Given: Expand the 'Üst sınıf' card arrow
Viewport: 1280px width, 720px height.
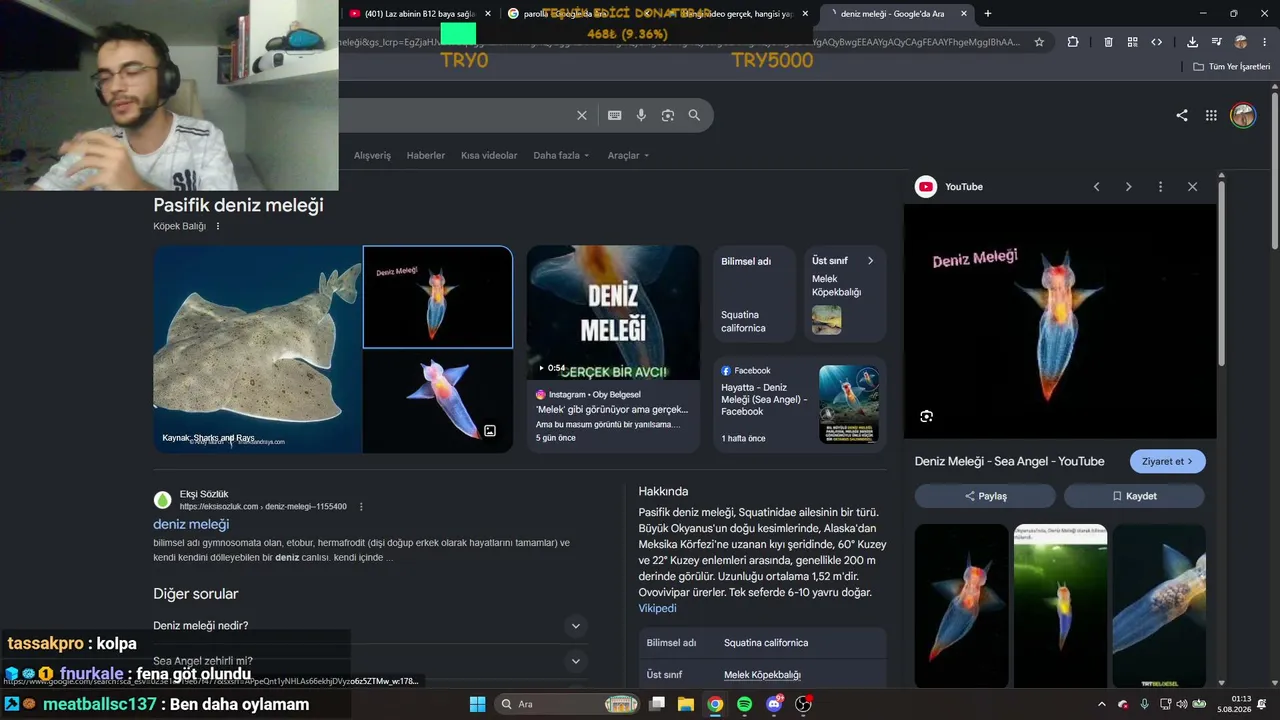Looking at the screenshot, I should [870, 261].
